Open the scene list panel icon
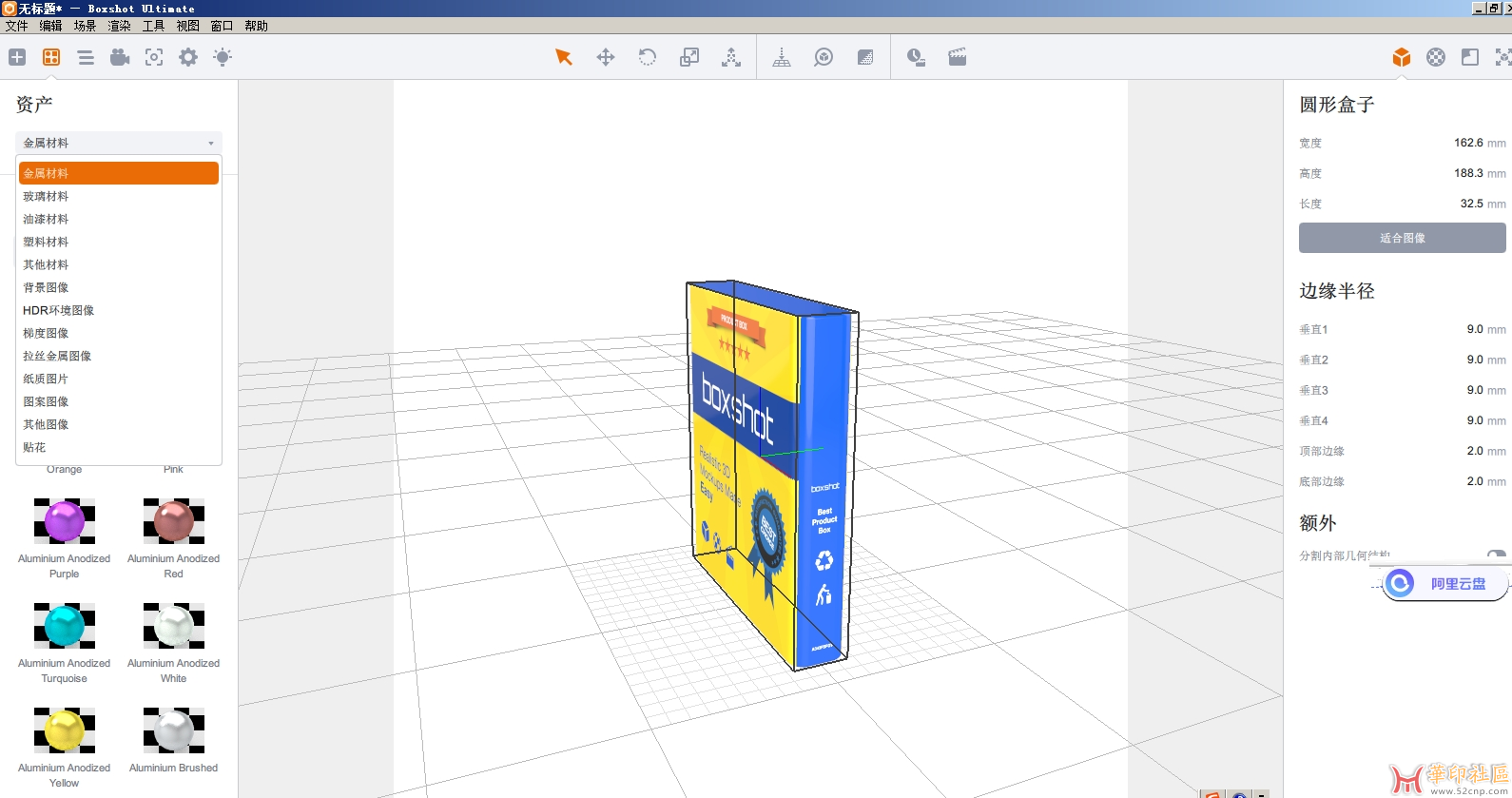 coord(86,57)
